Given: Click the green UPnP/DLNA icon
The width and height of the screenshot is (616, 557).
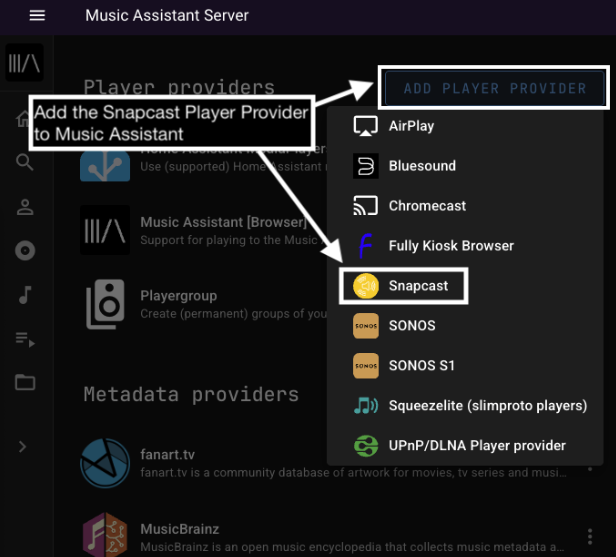Looking at the screenshot, I should 366,446.
